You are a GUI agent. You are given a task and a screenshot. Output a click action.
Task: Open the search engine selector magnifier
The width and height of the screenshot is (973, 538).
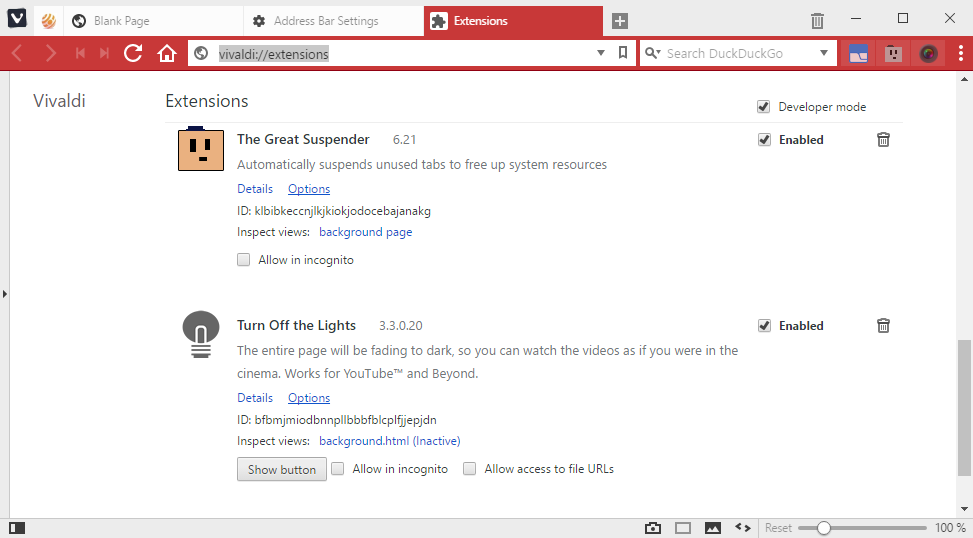click(x=652, y=53)
